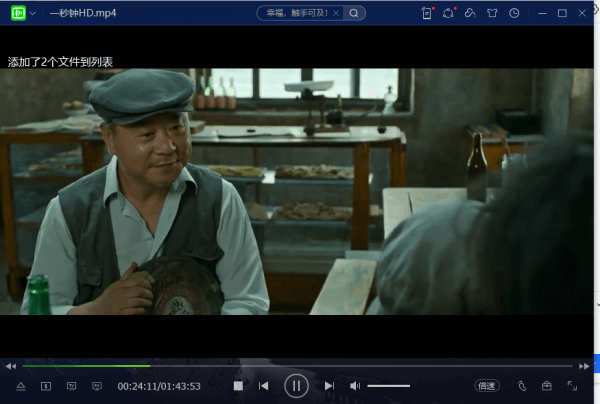The height and width of the screenshot is (404, 600).
Task: Click the boxed 1 icon in control bar
Action: tap(46, 386)
